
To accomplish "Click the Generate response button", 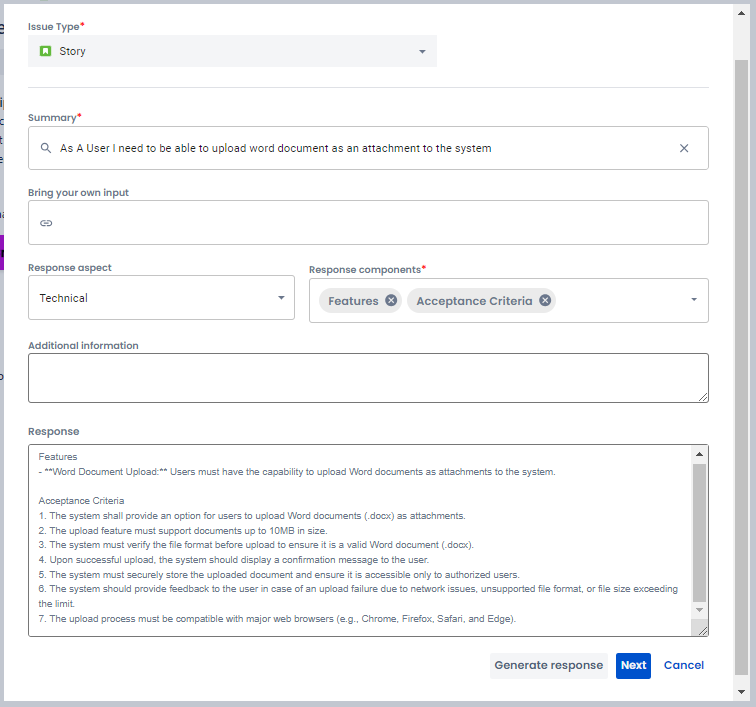I will [x=549, y=666].
